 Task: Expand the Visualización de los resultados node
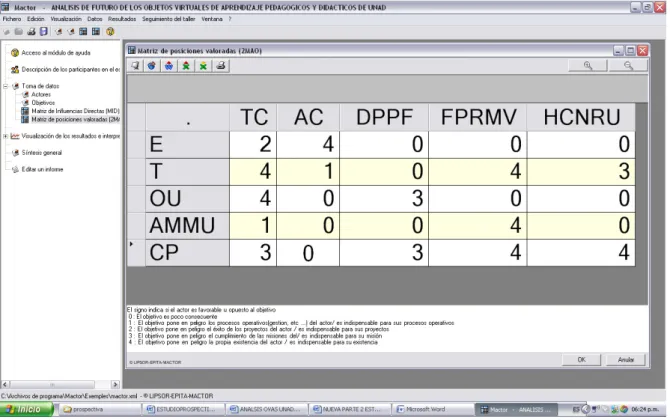pyautogui.click(x=6, y=136)
